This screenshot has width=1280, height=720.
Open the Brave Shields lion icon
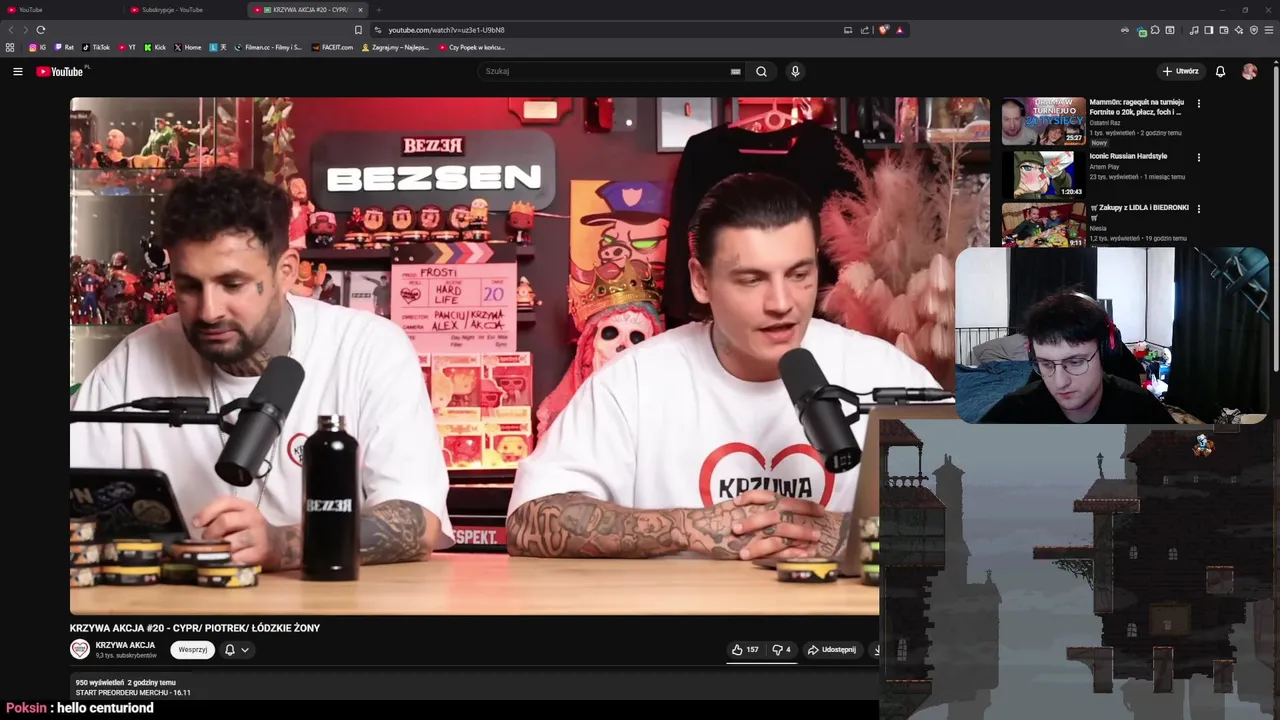tap(884, 30)
